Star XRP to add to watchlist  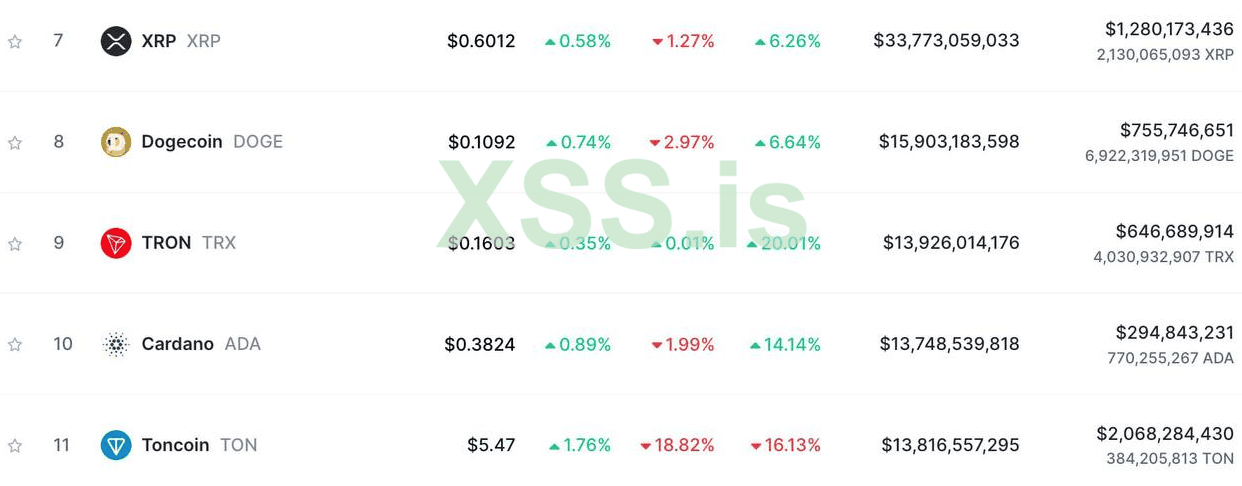15,42
